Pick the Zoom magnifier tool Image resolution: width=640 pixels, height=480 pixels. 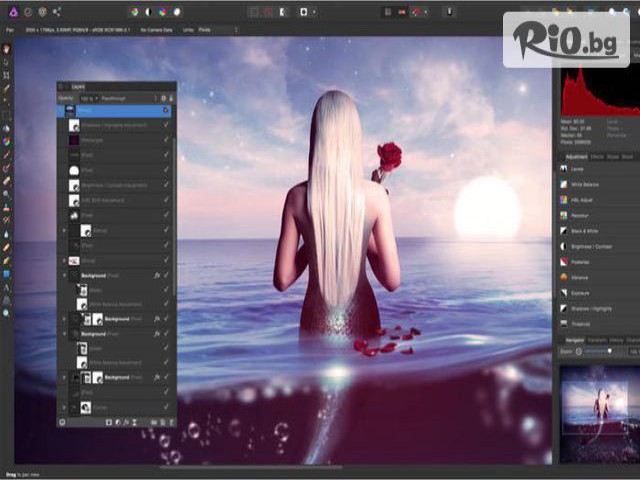pyautogui.click(x=7, y=313)
